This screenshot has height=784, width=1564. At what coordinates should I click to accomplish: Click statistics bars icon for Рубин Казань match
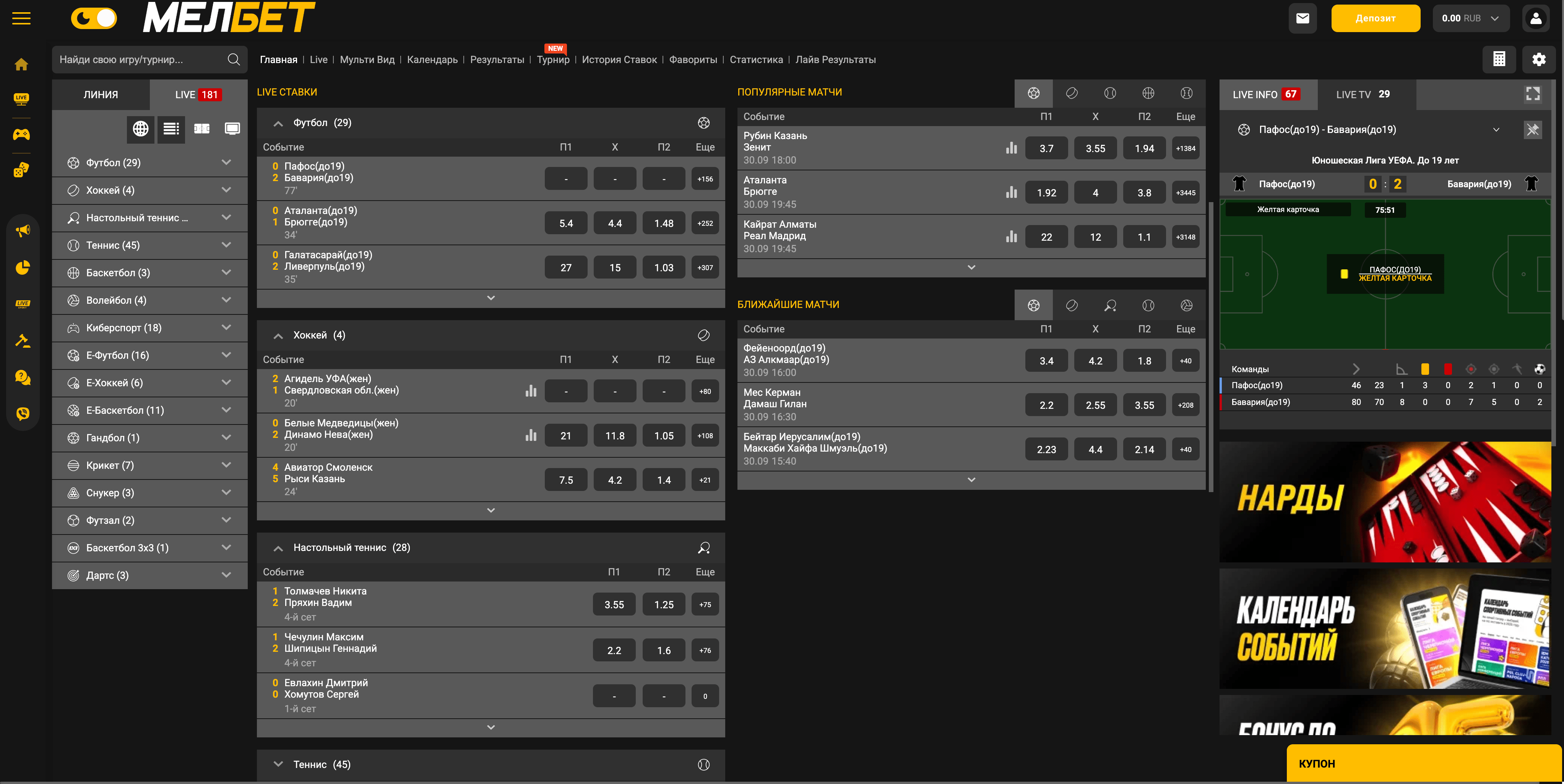coord(1011,148)
